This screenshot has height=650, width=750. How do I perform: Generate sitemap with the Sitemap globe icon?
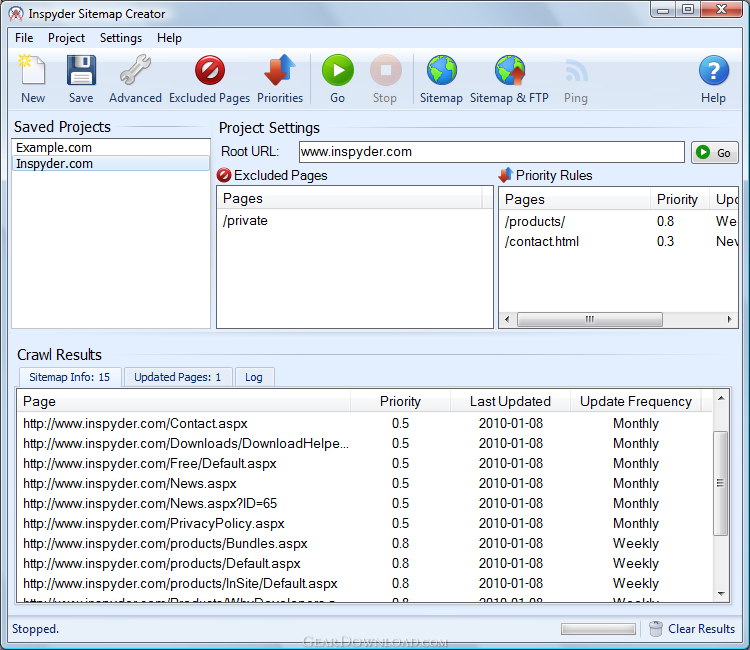pyautogui.click(x=441, y=71)
